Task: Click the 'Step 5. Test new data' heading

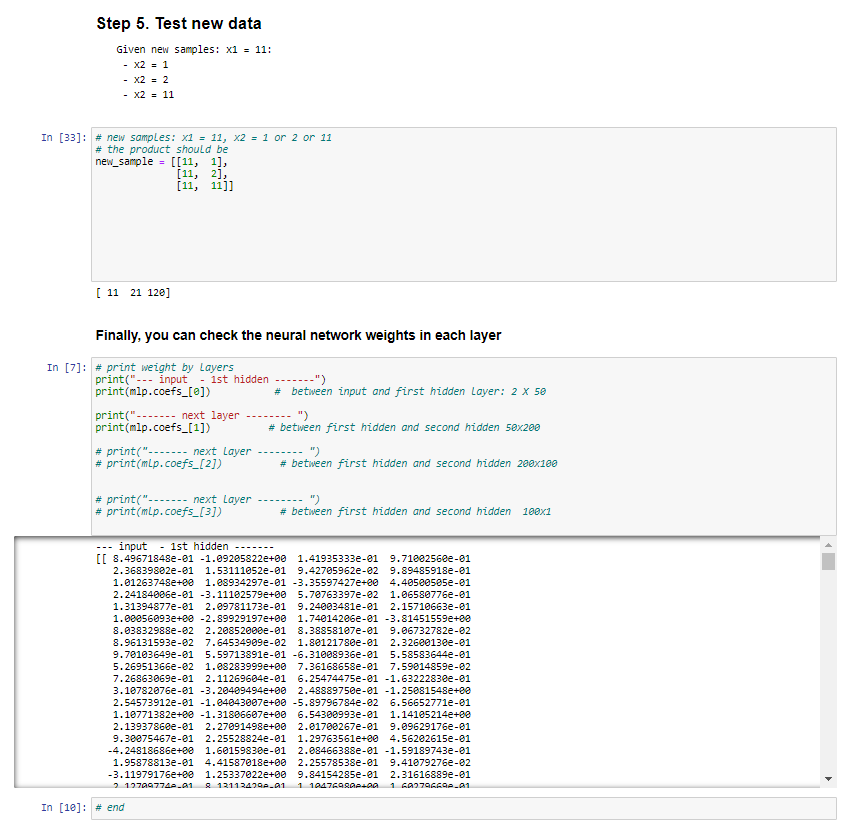Action: pyautogui.click(x=179, y=23)
